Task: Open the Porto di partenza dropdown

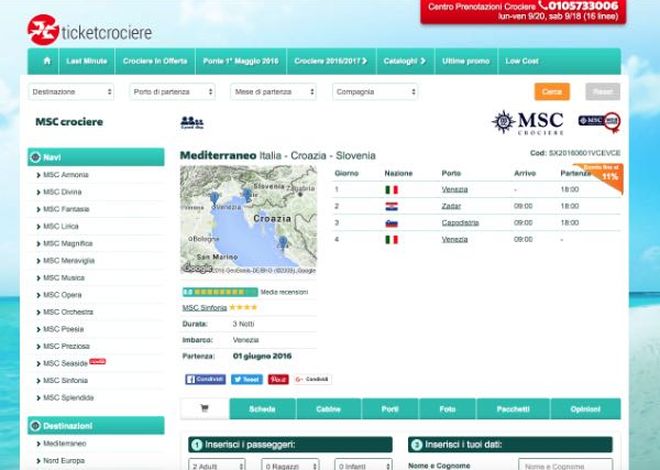Action: point(173,92)
